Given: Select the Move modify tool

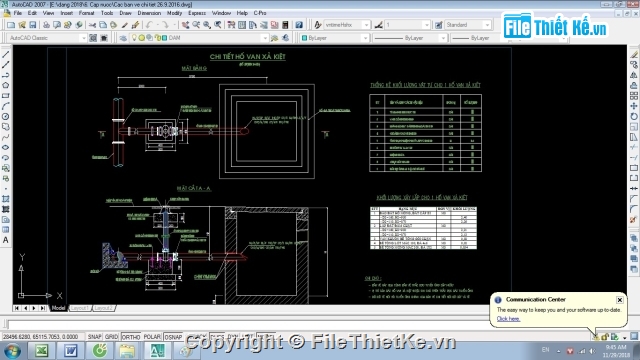Looking at the screenshot, I should coord(634,106).
